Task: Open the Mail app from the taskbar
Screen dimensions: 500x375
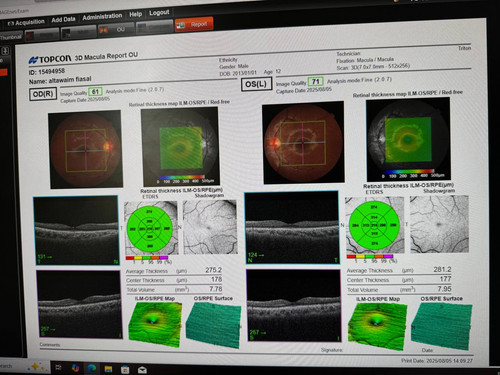Action: (142, 370)
